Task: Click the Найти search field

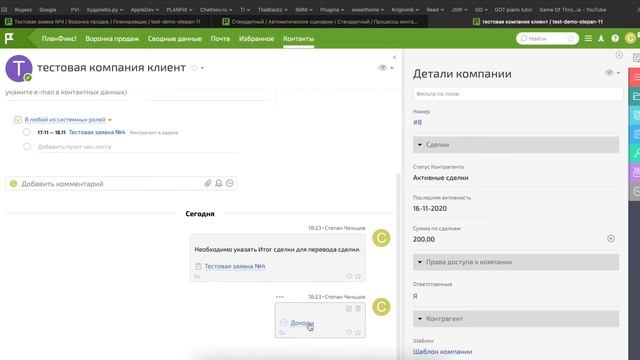Action: 547,38
